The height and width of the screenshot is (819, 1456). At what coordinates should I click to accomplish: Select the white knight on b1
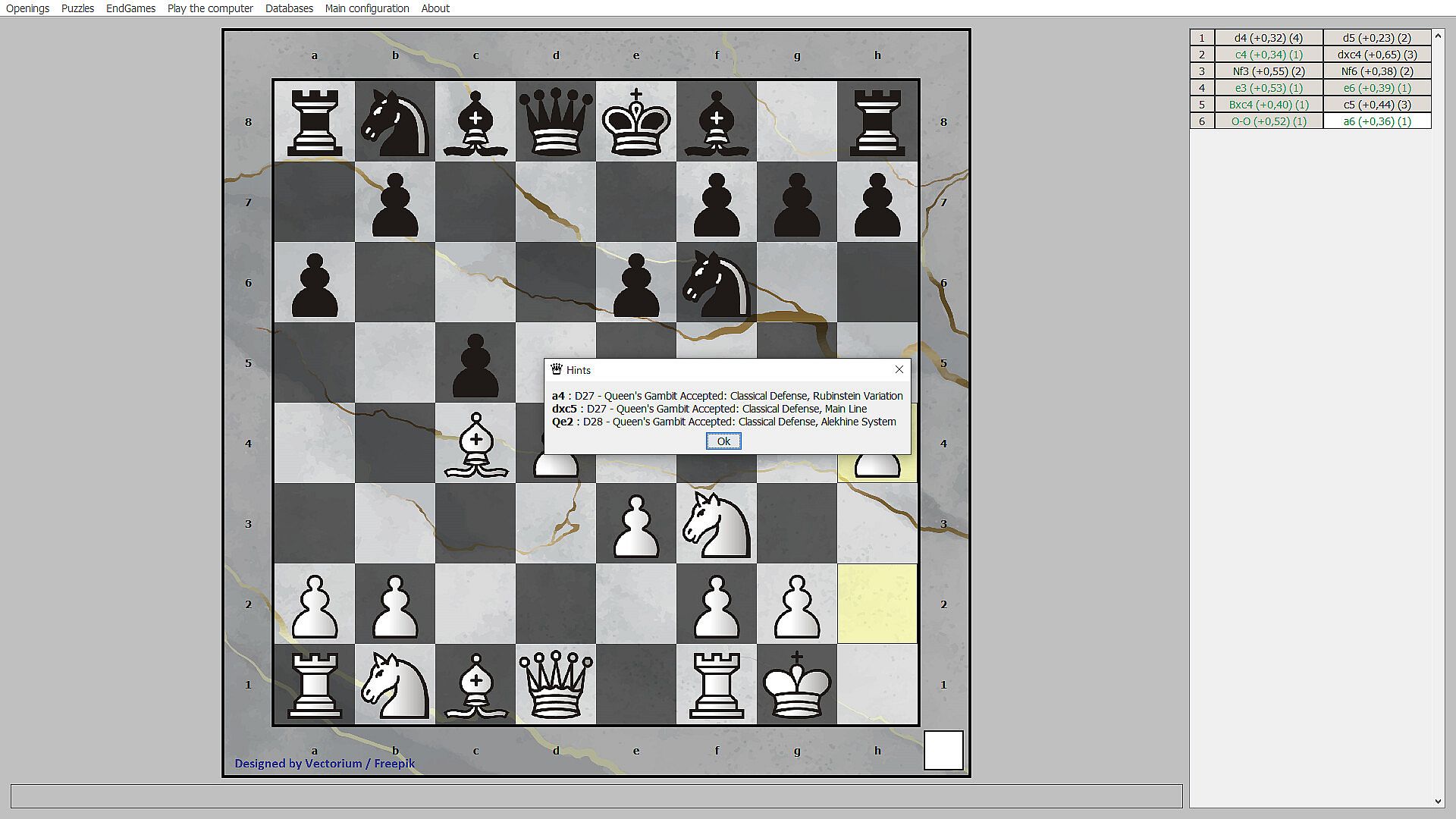click(395, 684)
